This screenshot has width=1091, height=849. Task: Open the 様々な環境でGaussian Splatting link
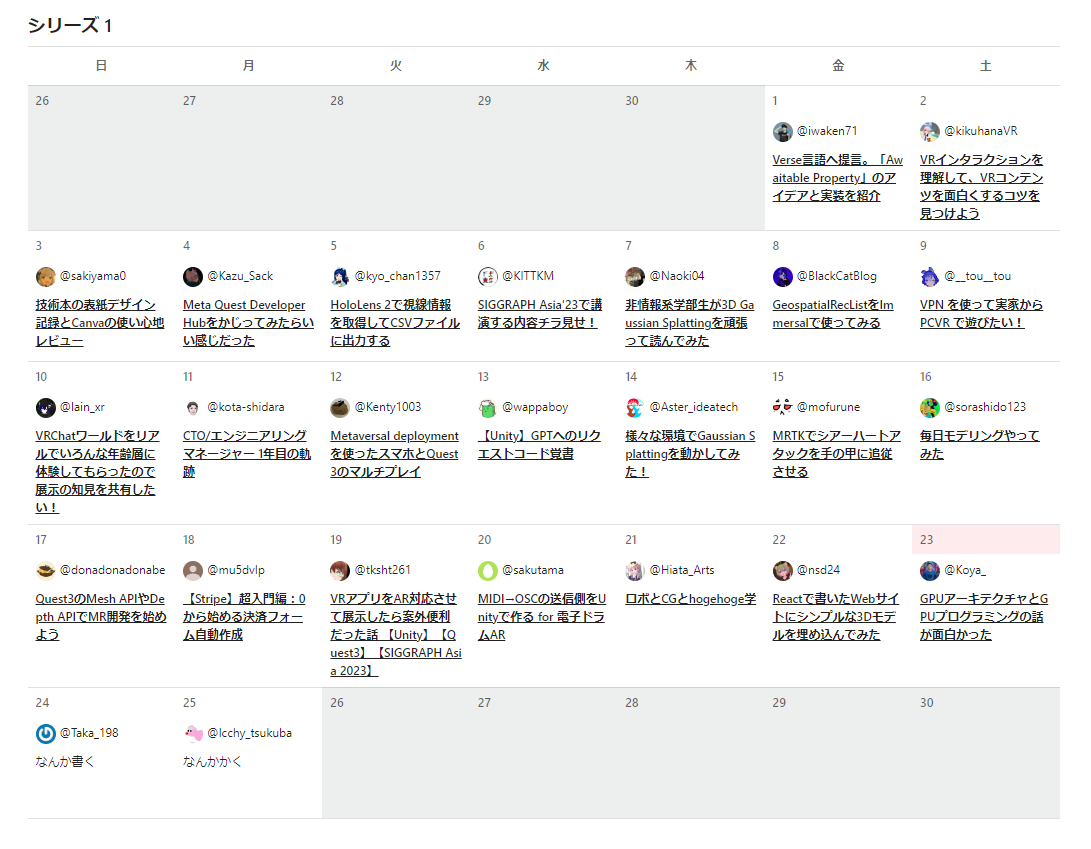690,454
